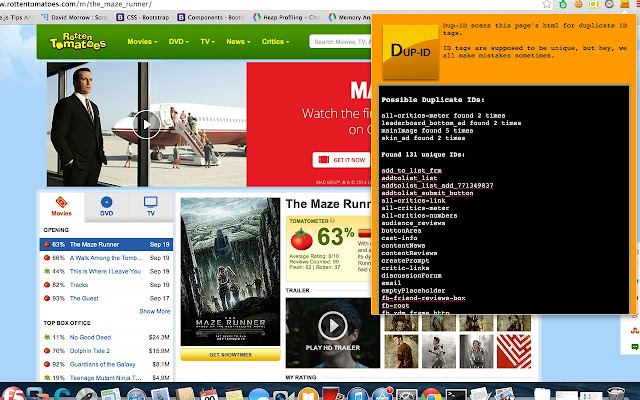This screenshot has width=640, height=400.
Task: Click 'leaderboard_bottom_ad found 2 times' line
Action: coord(451,123)
